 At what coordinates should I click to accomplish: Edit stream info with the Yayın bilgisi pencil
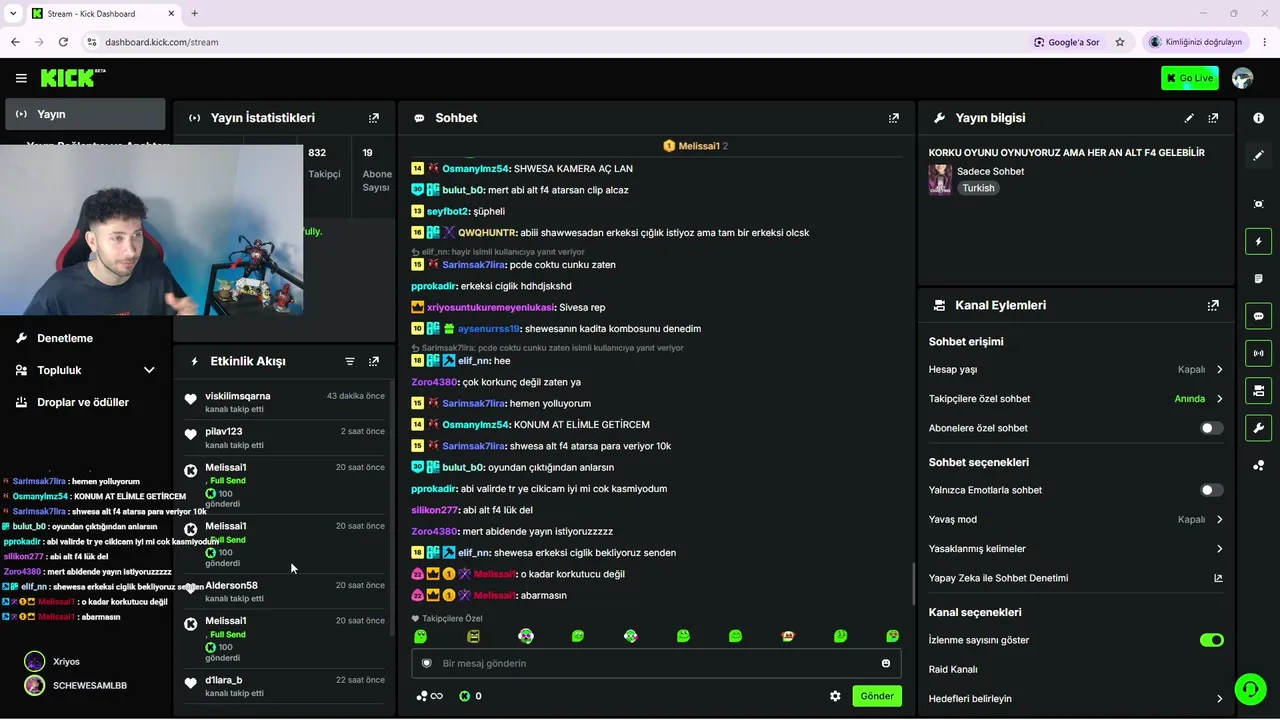coord(1189,118)
